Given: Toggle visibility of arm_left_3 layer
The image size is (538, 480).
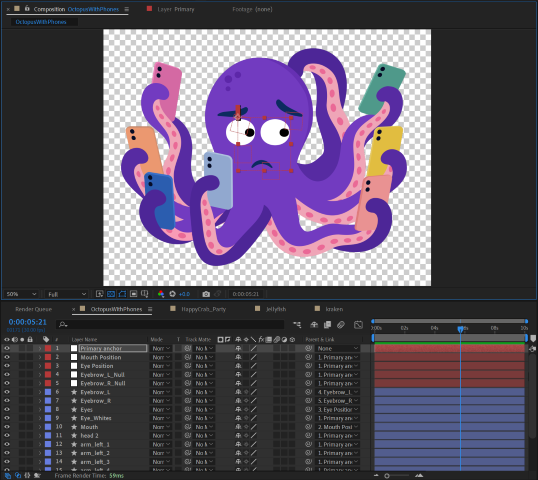Looking at the screenshot, I should point(7,461).
